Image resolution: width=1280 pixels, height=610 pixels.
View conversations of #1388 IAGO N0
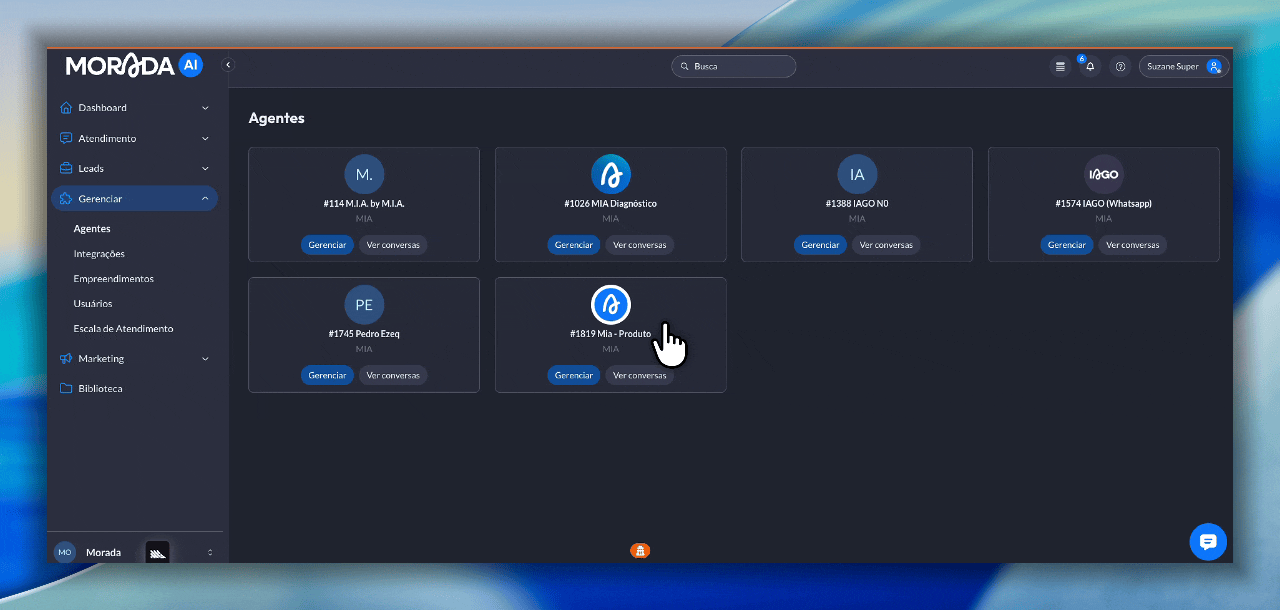[x=886, y=245]
